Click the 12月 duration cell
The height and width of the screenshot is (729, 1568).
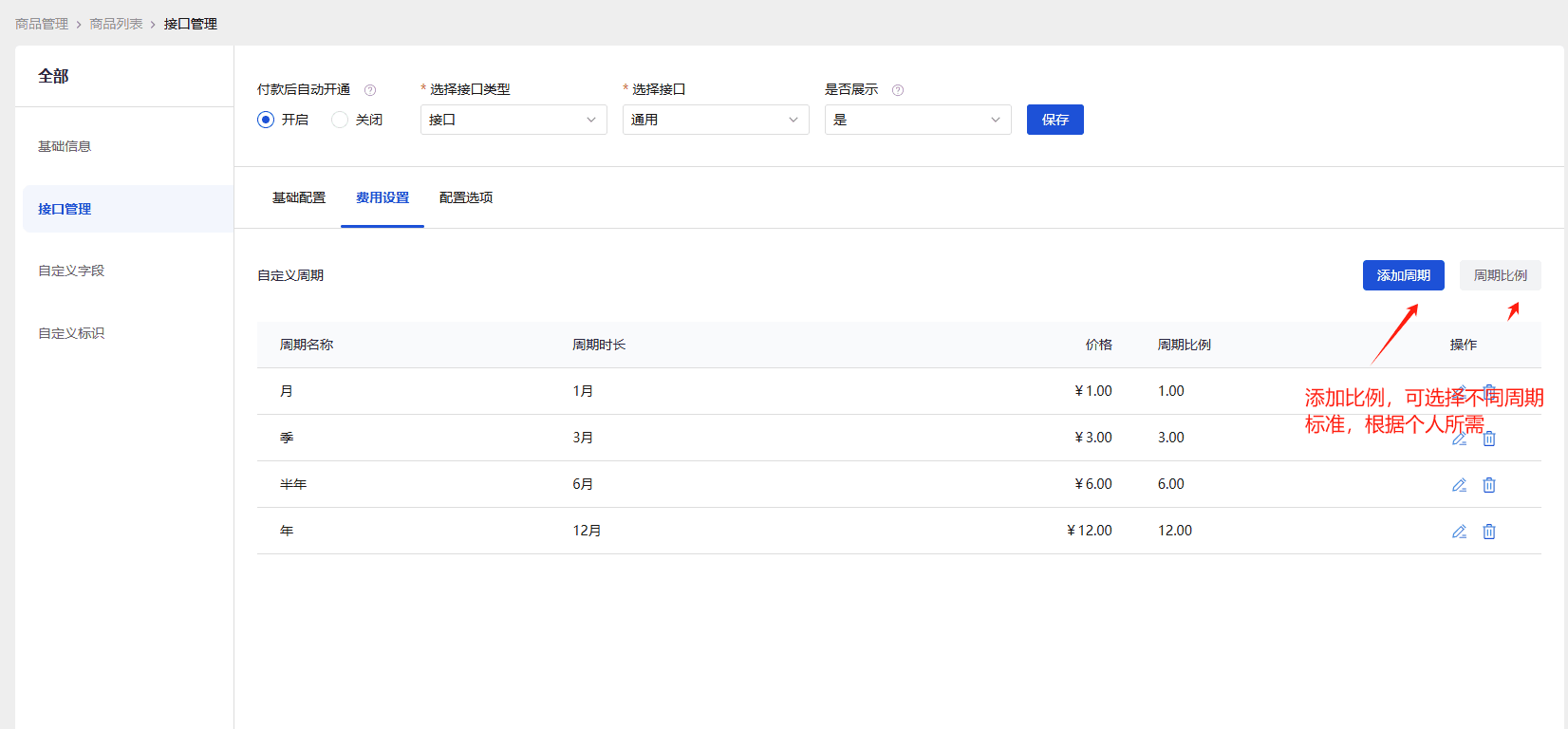[x=587, y=531]
